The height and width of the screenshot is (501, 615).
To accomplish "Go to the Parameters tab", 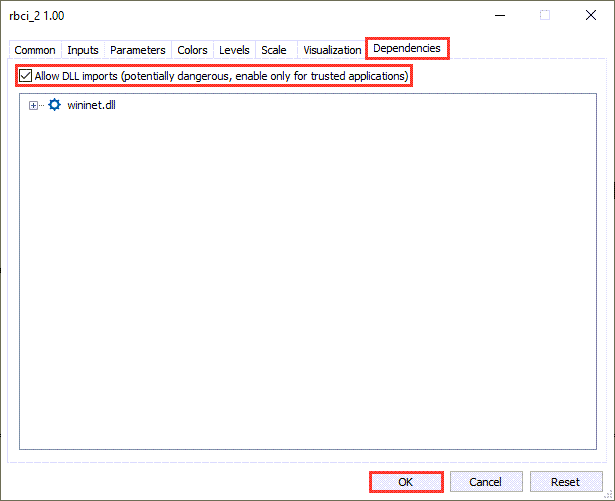I will [x=138, y=50].
